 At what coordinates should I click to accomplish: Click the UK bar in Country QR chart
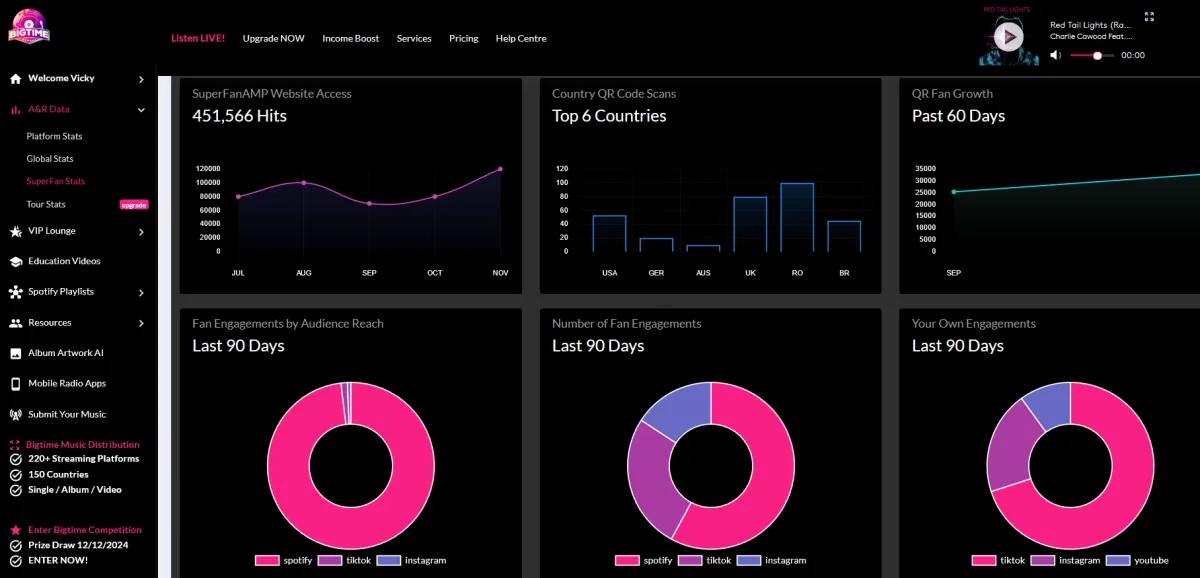(750, 224)
